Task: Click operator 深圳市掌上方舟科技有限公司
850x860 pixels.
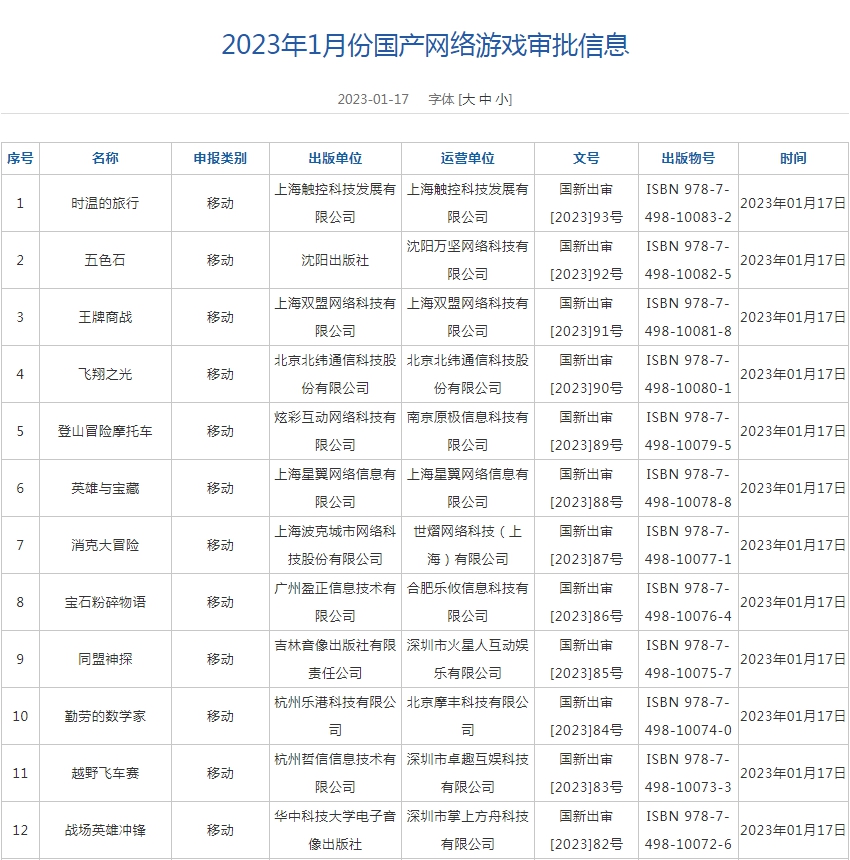Action: click(x=468, y=831)
